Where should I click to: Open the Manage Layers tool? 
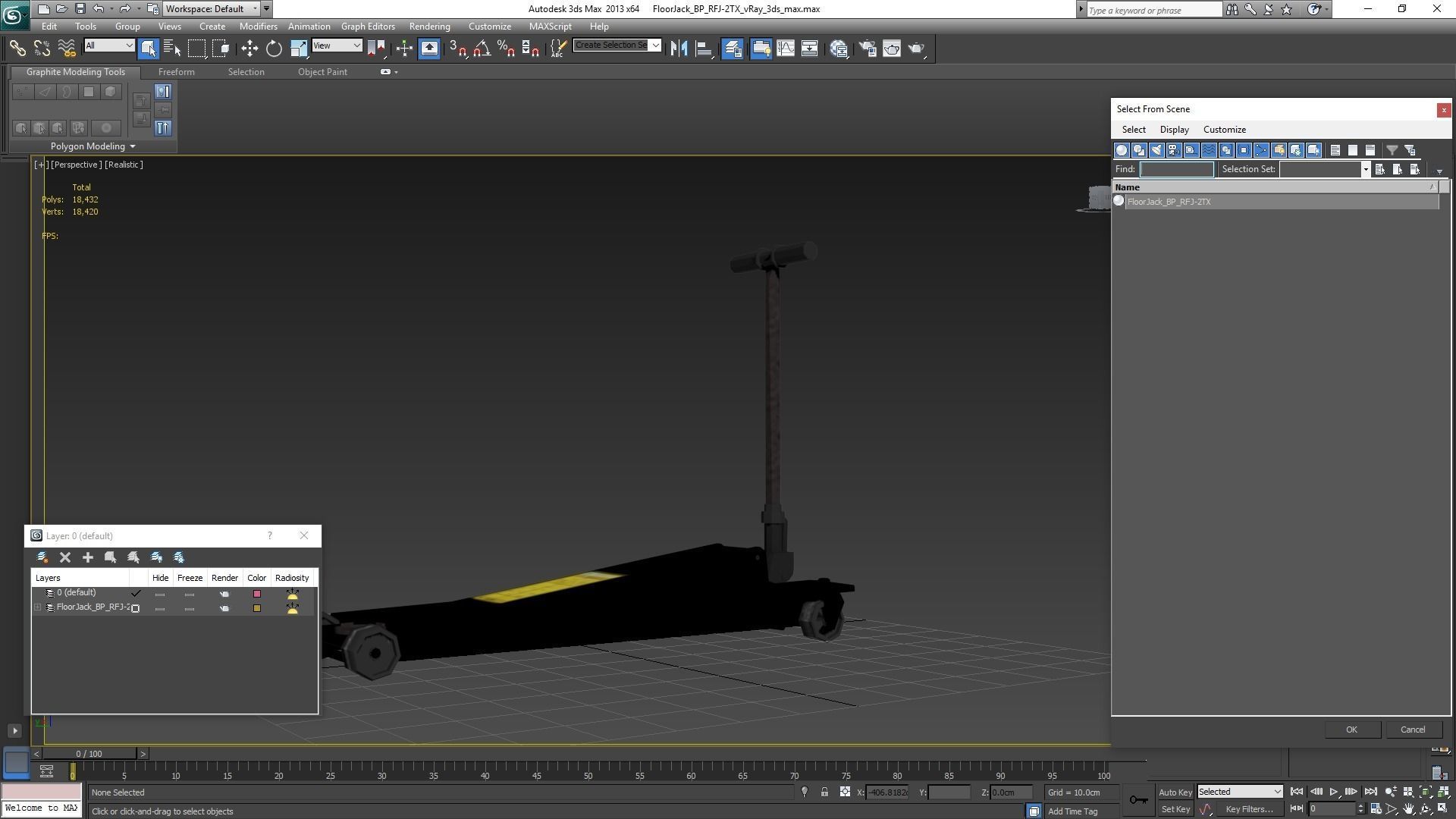coord(733,49)
